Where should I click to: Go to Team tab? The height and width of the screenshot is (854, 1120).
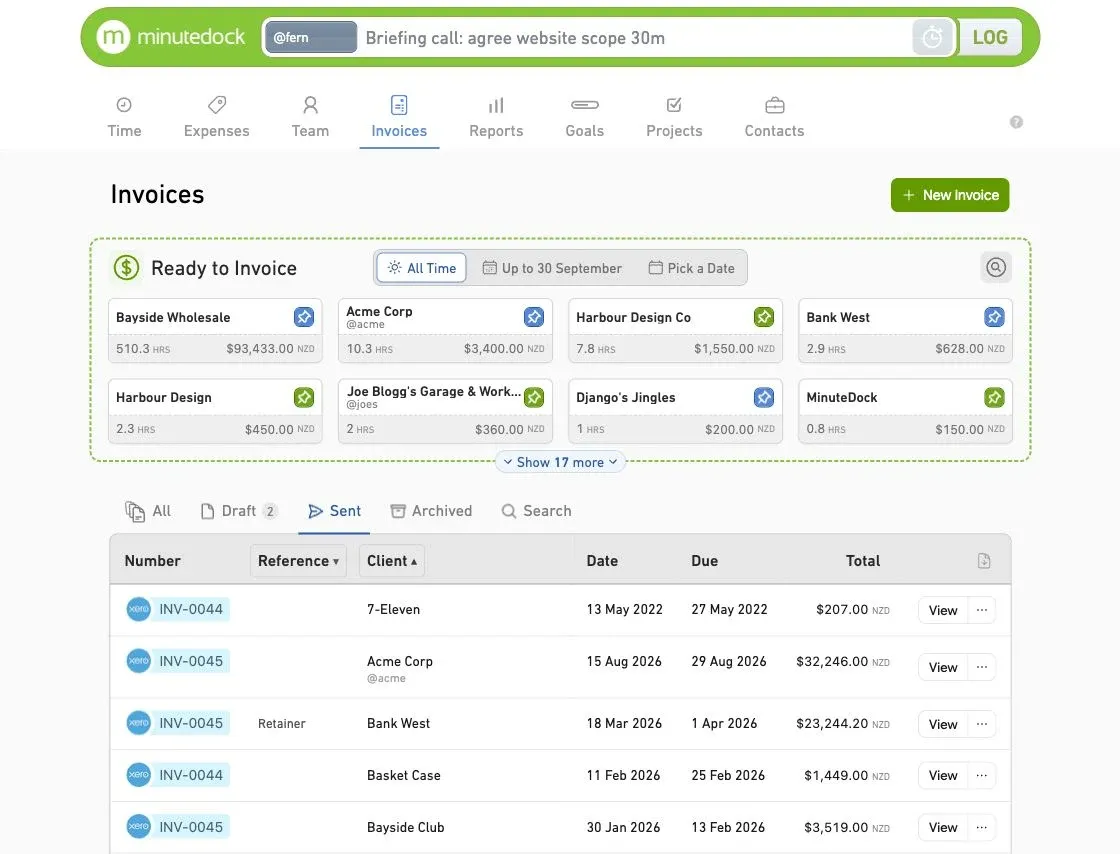point(310,117)
